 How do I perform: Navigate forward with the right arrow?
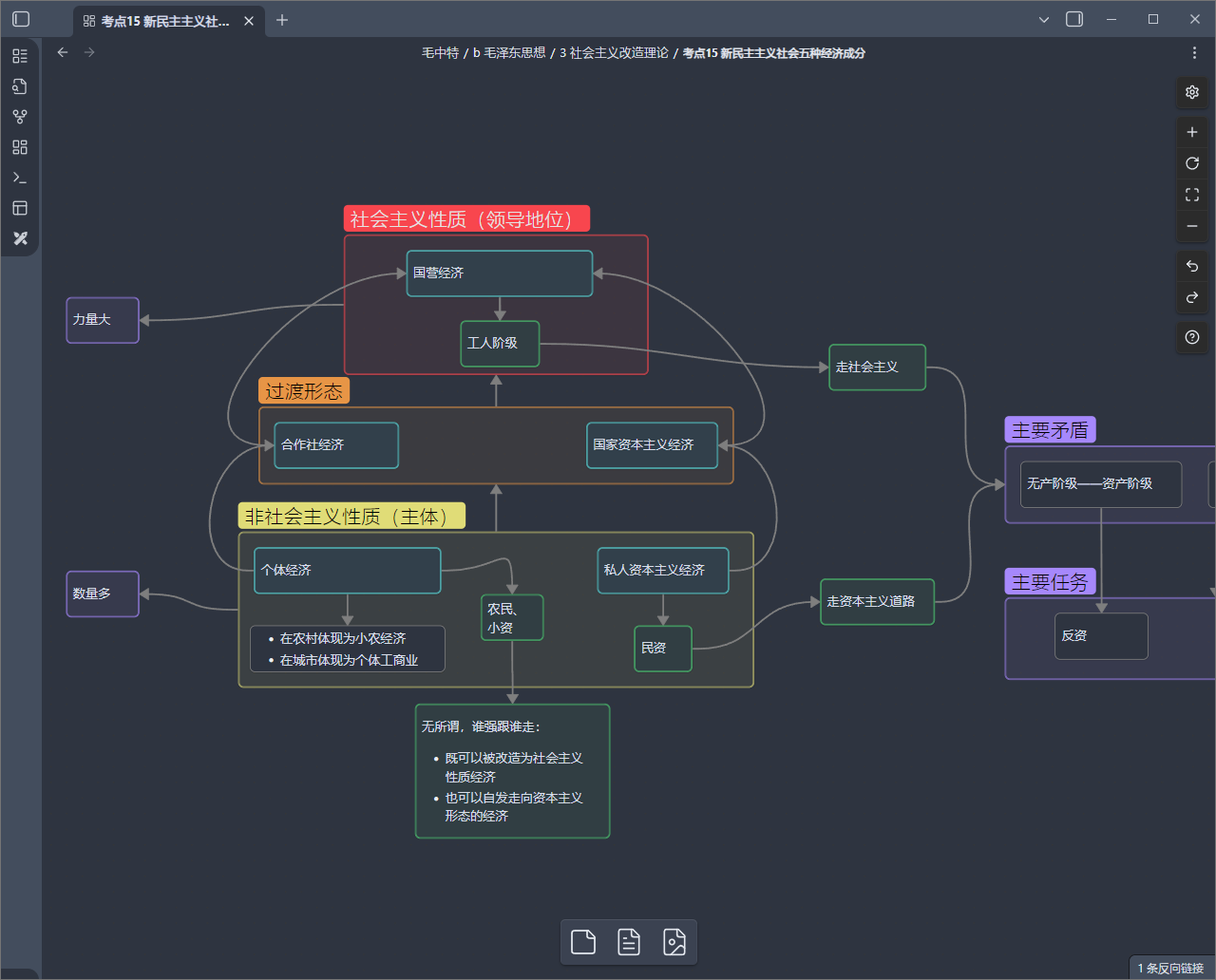click(x=89, y=52)
